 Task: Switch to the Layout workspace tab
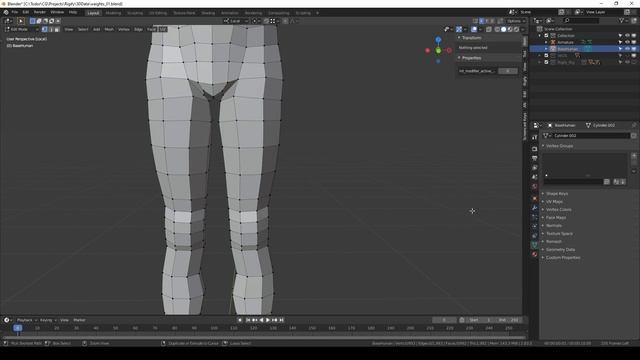pyautogui.click(x=93, y=13)
